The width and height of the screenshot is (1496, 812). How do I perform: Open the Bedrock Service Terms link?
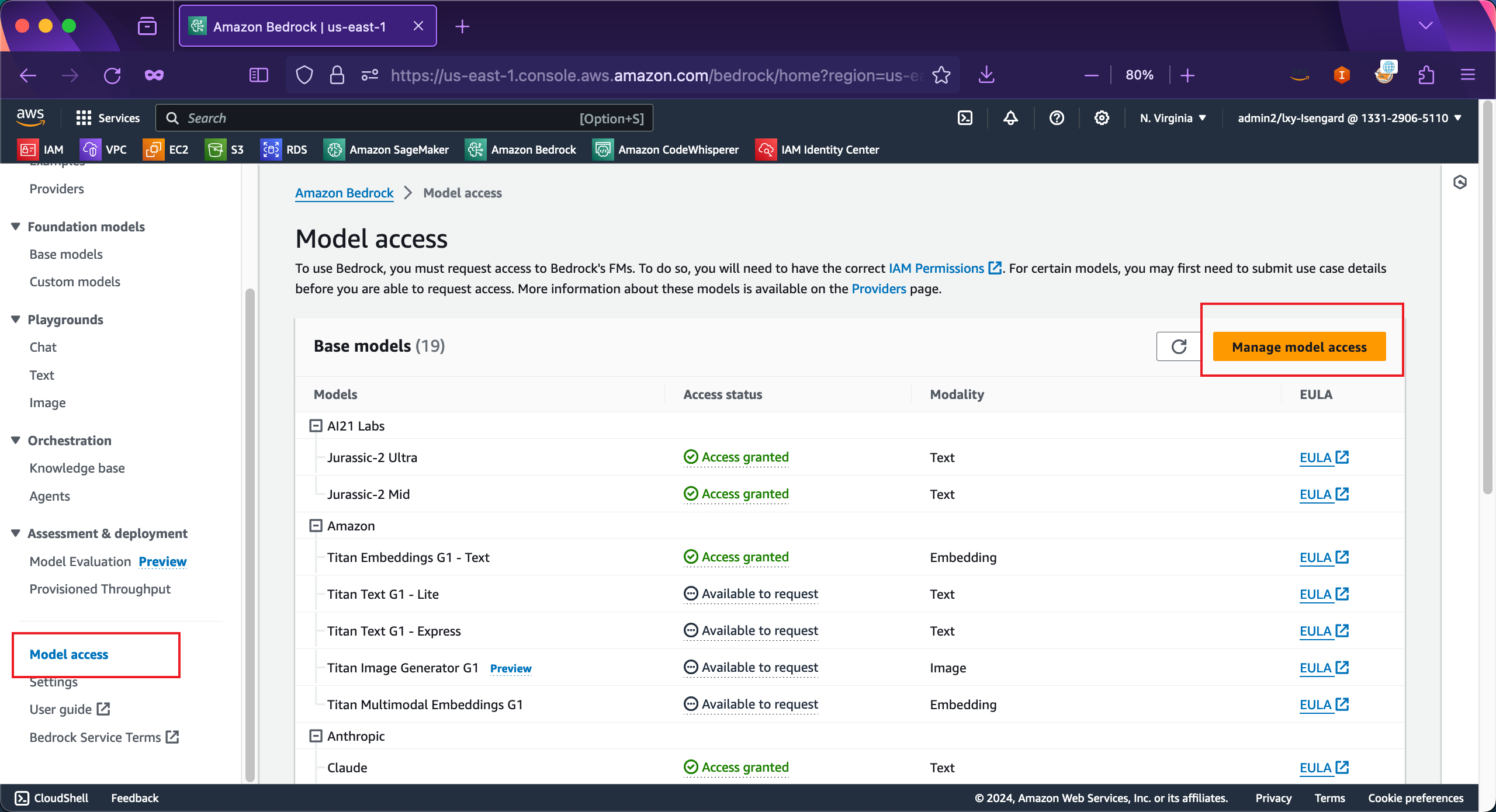coord(104,737)
